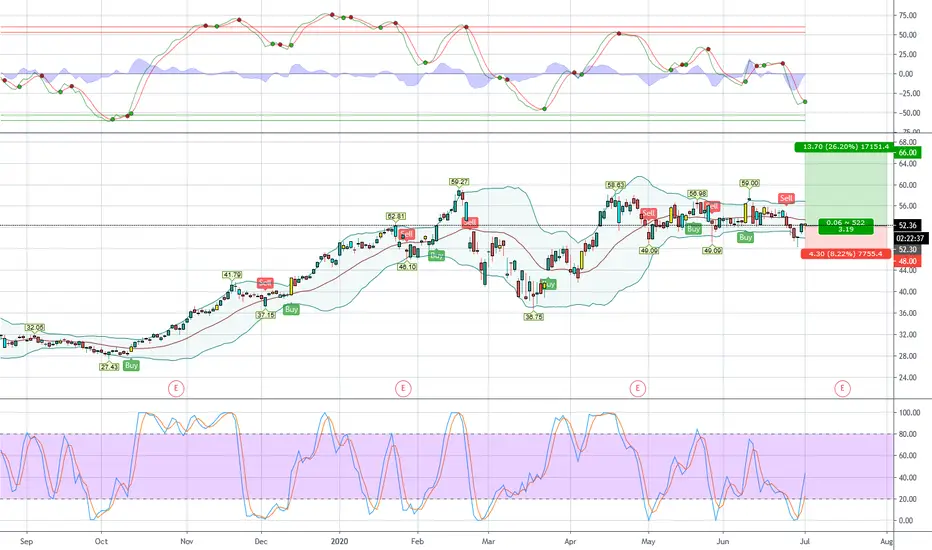Click the earnings E marker before November

(176, 389)
